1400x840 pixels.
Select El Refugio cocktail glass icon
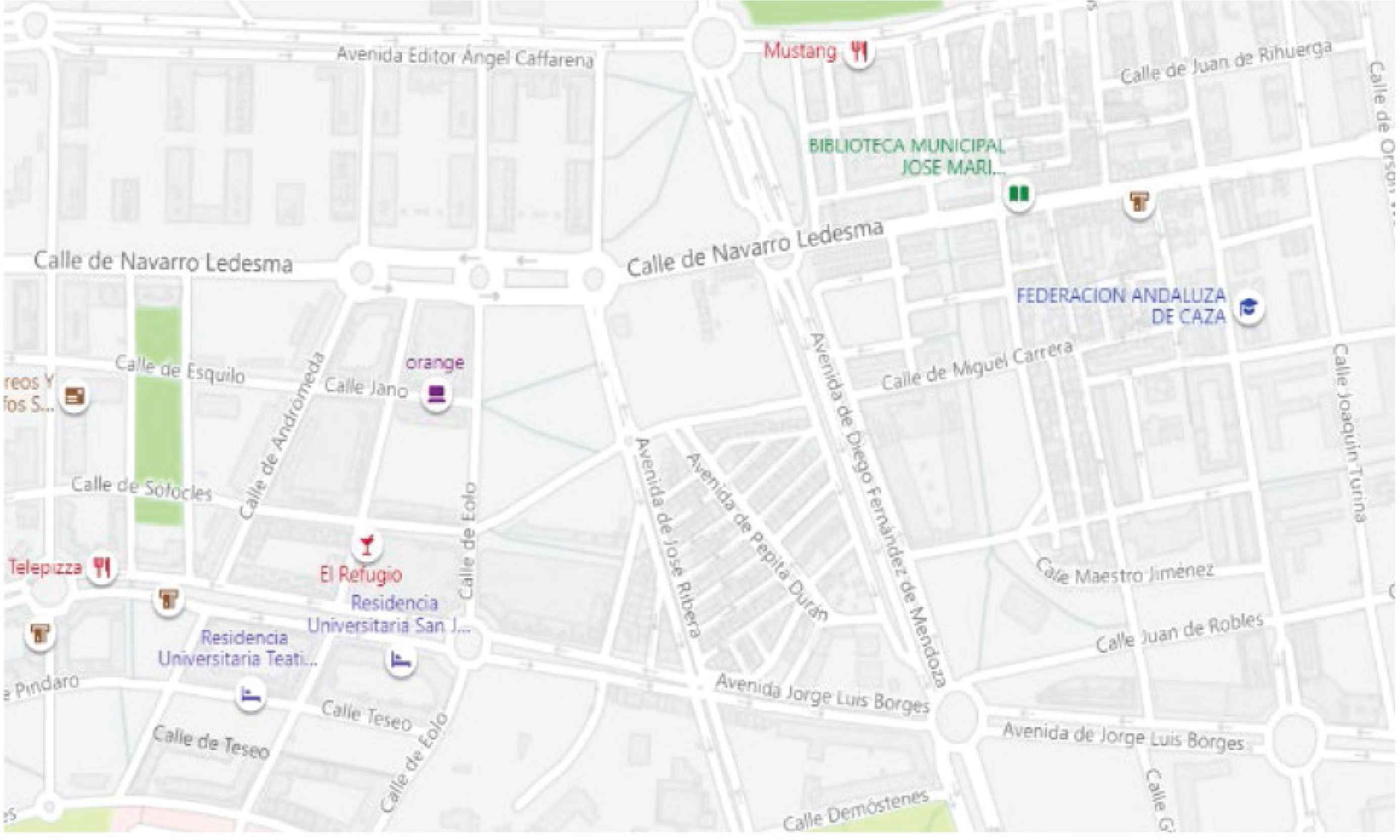tap(367, 545)
